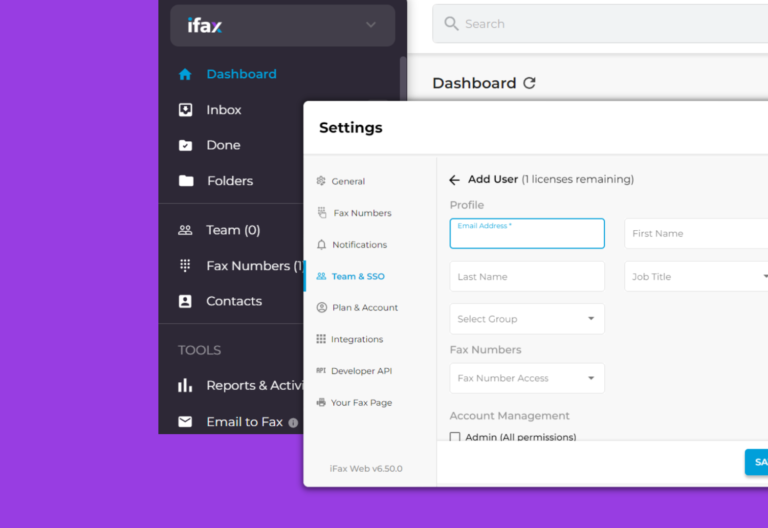This screenshot has height=528, width=768.
Task: Click the TOOLS section label
Action: click(x=199, y=350)
